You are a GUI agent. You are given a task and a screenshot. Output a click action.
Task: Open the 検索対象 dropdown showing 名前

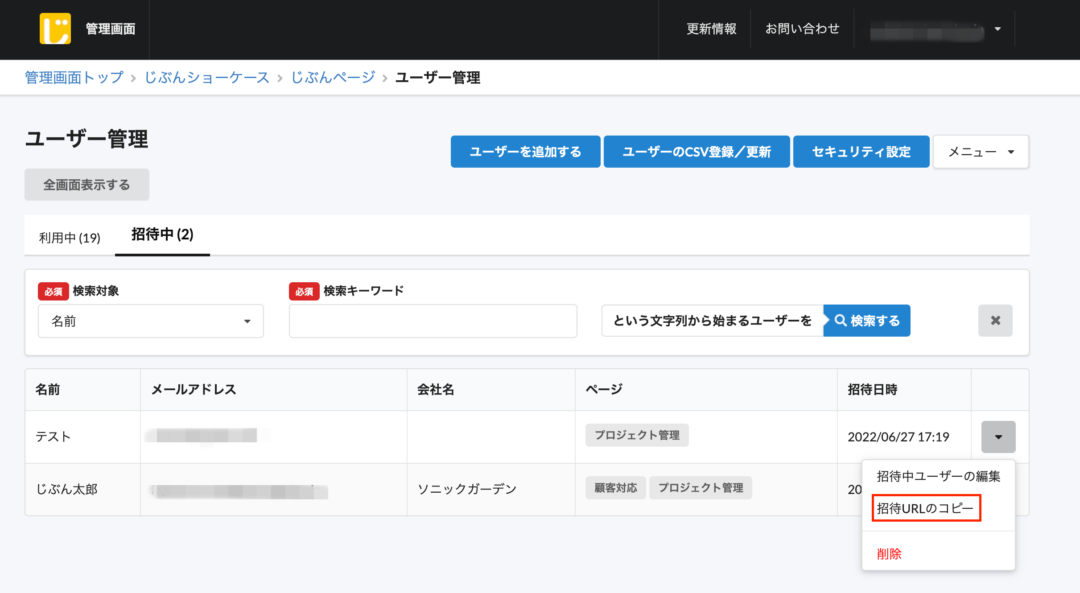tap(150, 321)
